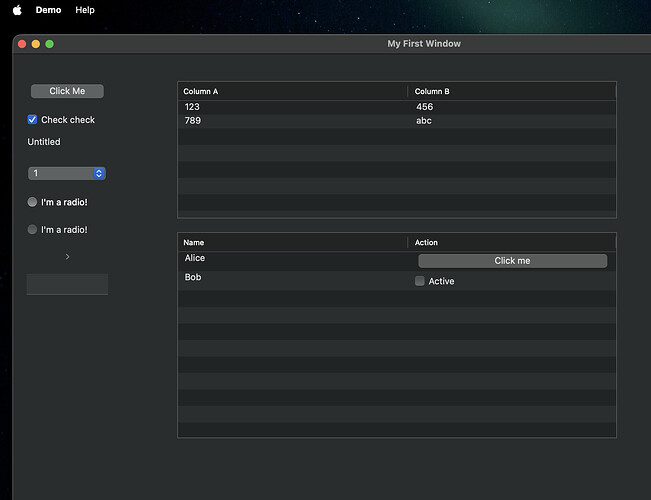The height and width of the screenshot is (500, 651).
Task: Zoom My First Window with green button
Action: click(49, 44)
